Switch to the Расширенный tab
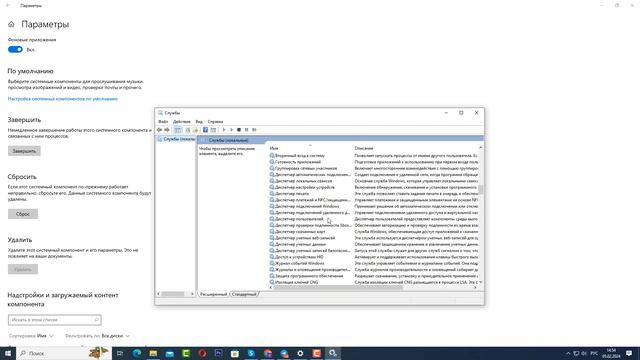This screenshot has width=640, height=360. coord(213,294)
